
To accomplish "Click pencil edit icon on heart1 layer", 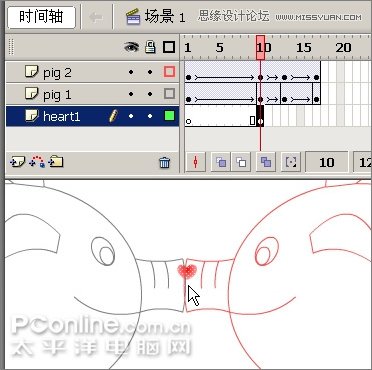I will pyautogui.click(x=113, y=116).
